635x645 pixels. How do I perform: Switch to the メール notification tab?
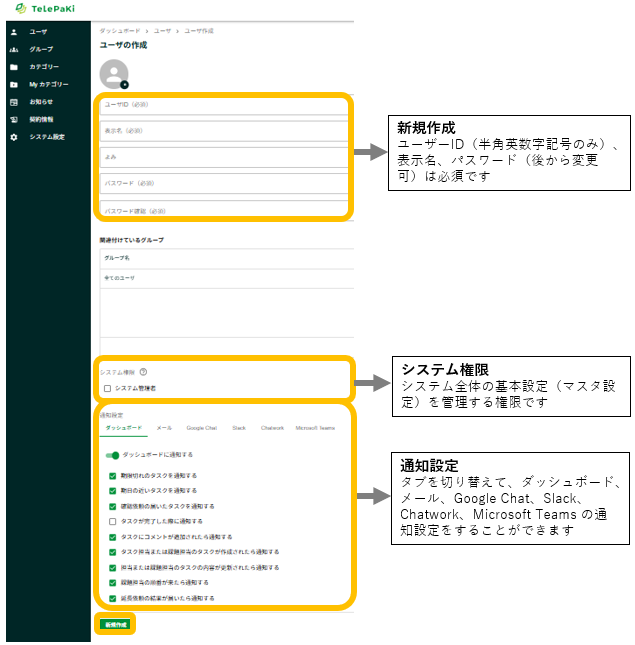(164, 428)
